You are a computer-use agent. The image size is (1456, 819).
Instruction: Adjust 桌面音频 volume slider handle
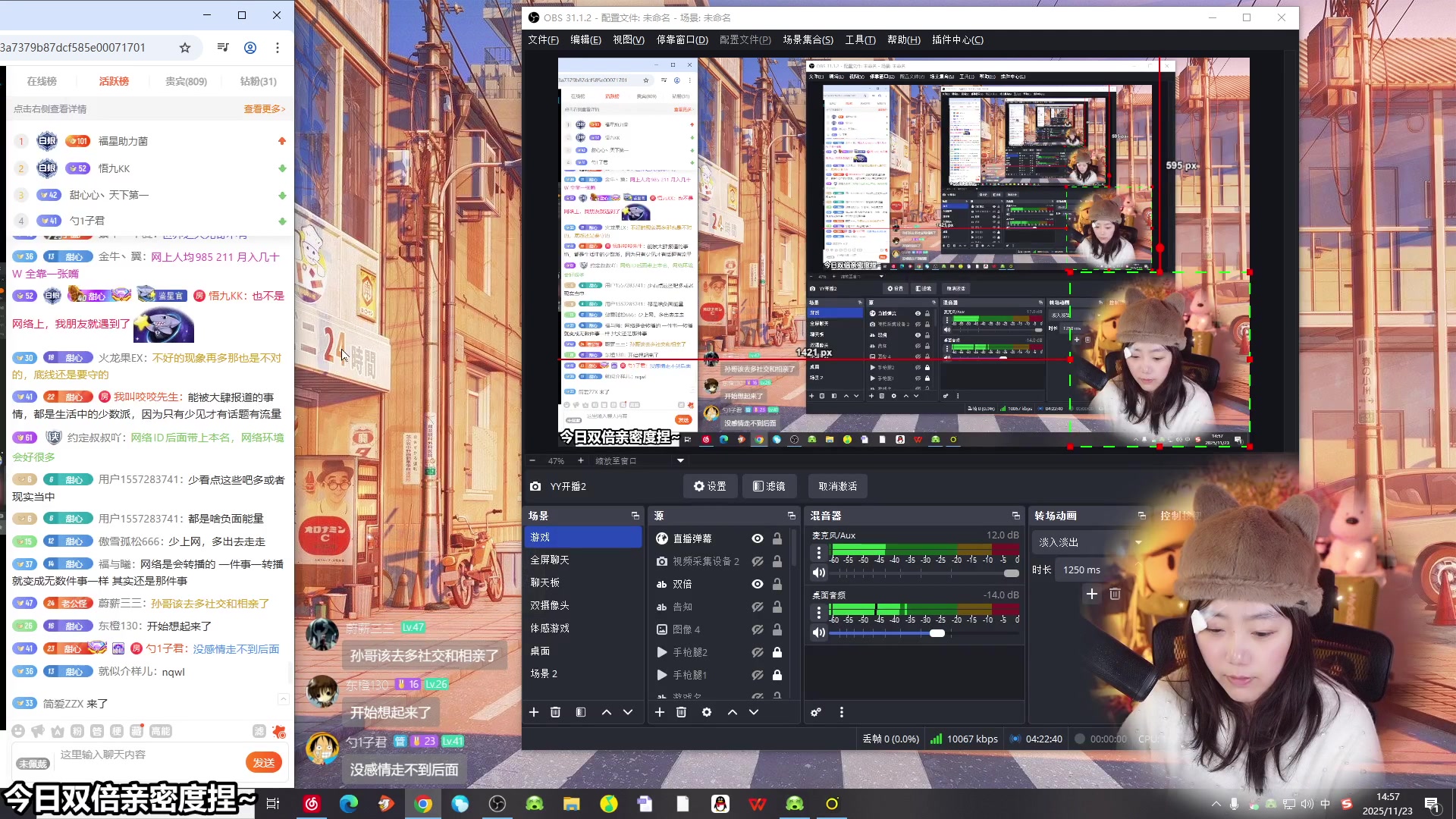click(937, 633)
